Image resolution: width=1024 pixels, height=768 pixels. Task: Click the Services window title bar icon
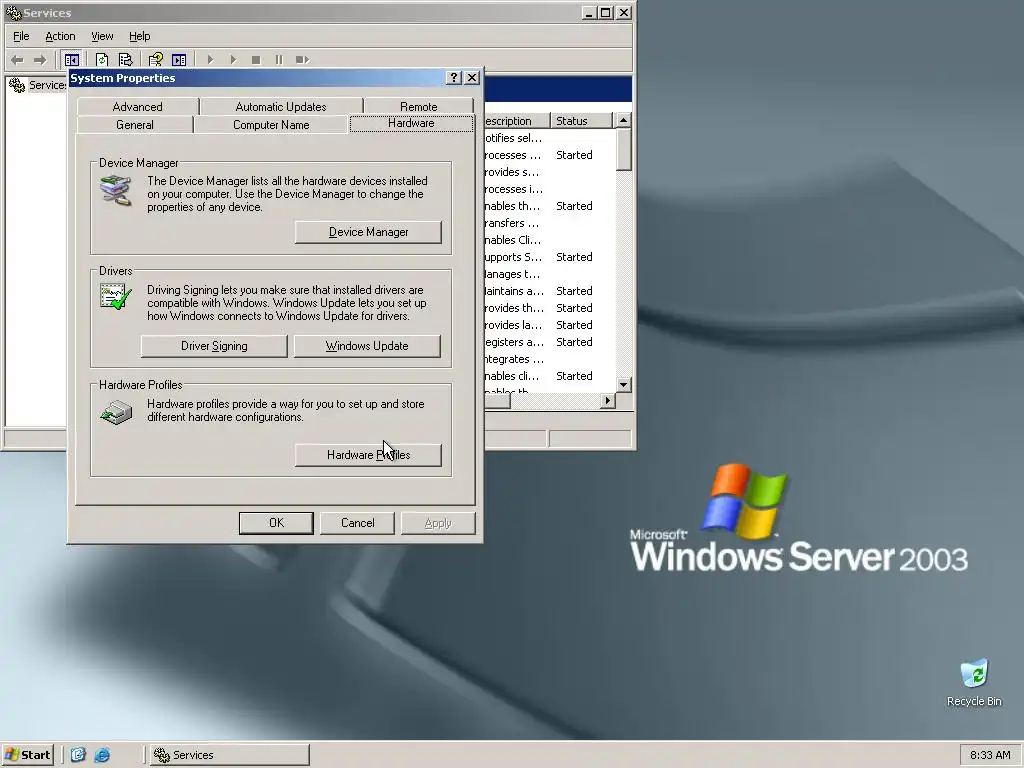click(x=13, y=12)
